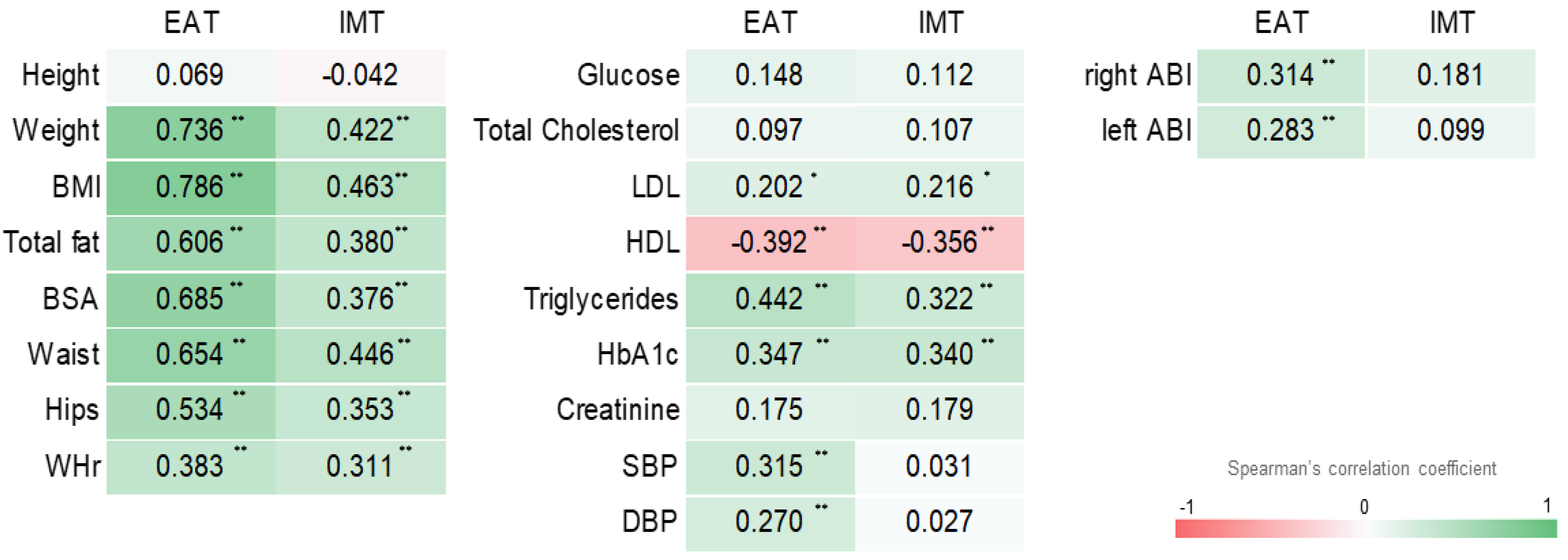Click the Waist IMT cell 0.446
Image resolution: width=1568 pixels, height=560 pixels.
[360, 355]
